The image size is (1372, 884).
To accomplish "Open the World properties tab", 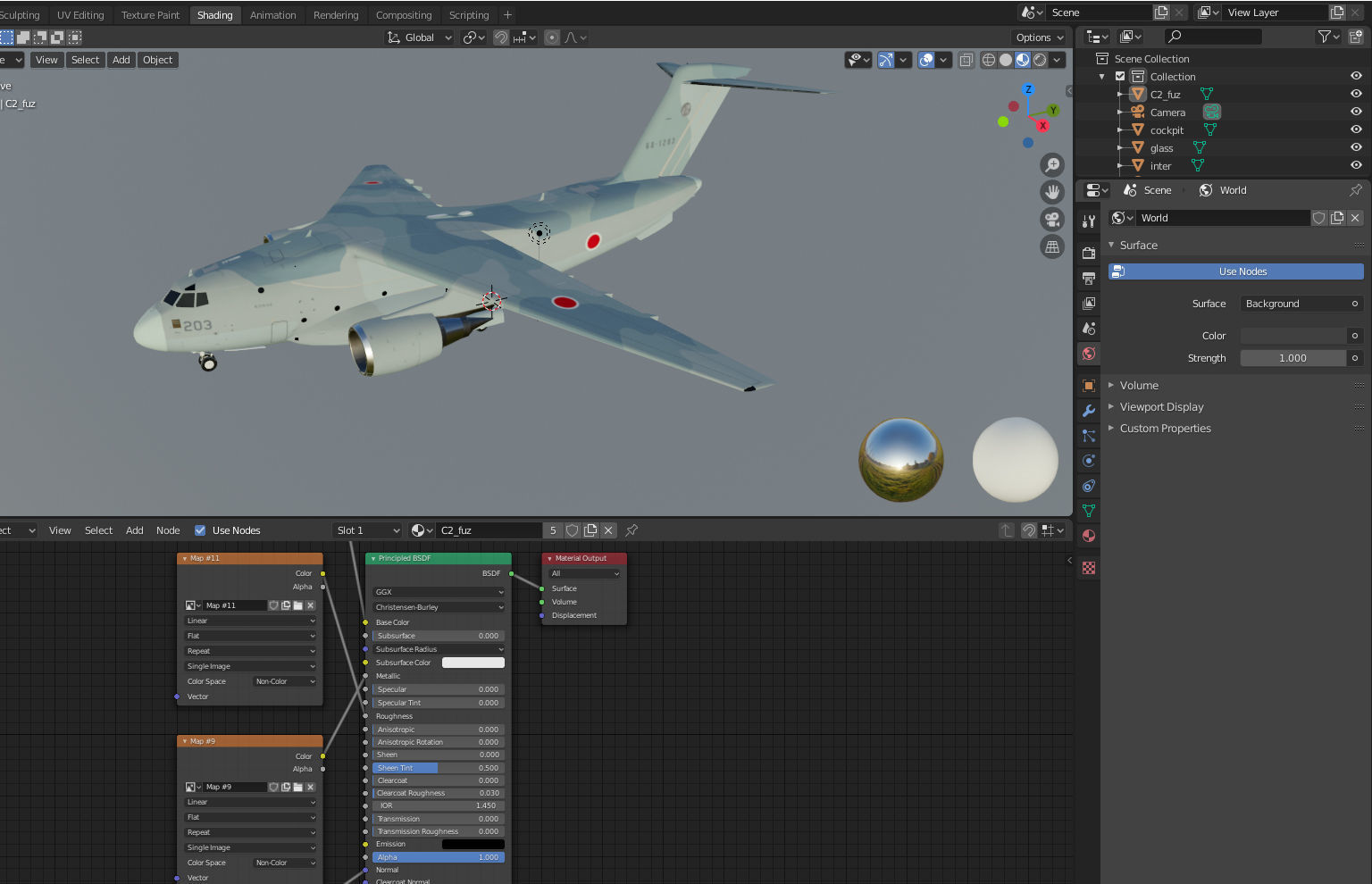I will pos(1088,354).
